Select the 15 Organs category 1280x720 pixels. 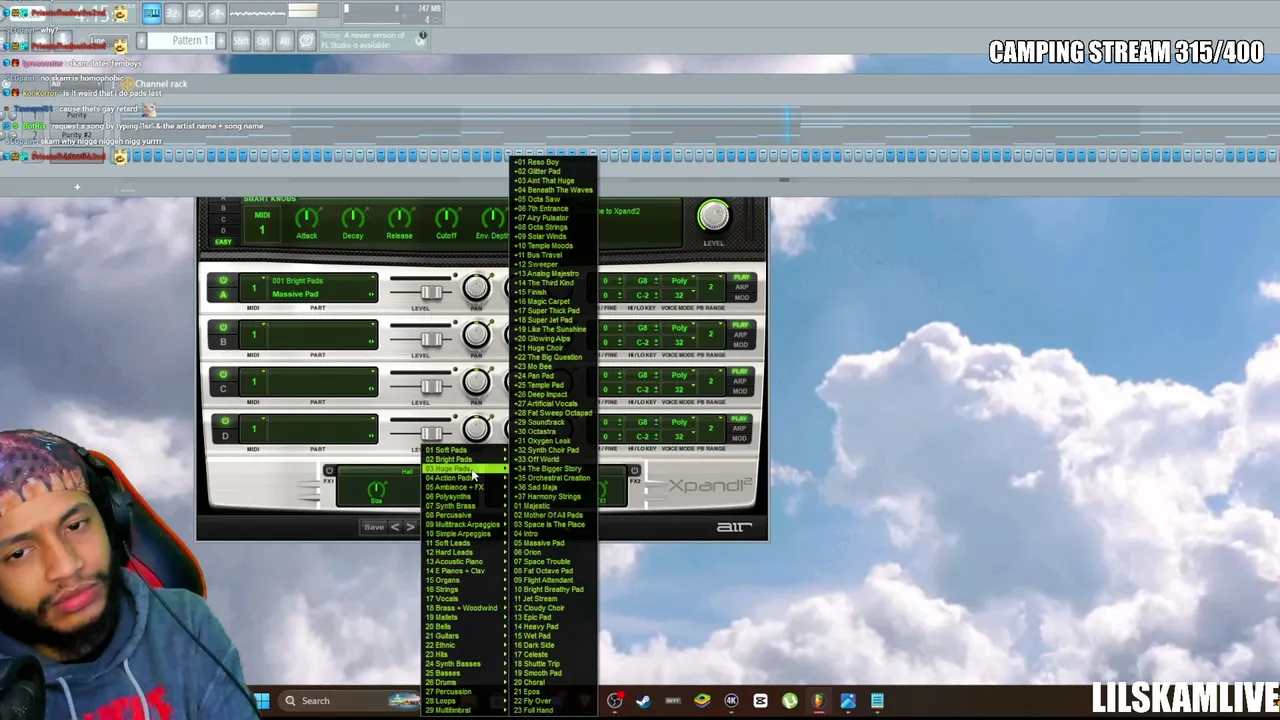(x=465, y=580)
